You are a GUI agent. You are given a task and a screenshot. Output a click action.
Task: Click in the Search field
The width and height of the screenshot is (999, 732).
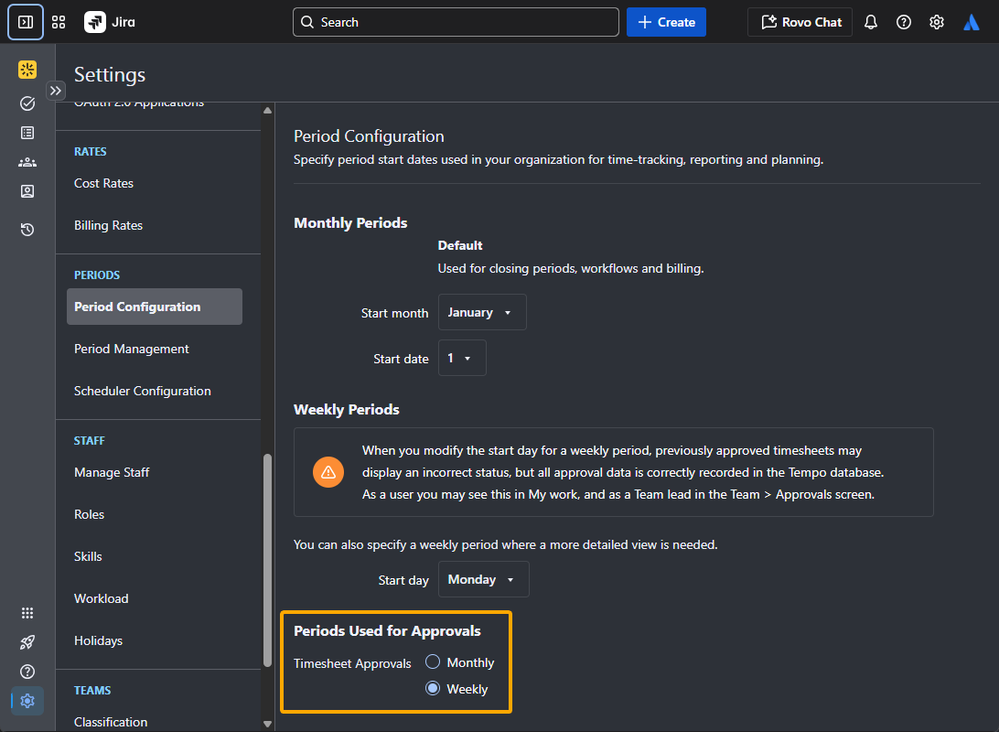(x=456, y=22)
